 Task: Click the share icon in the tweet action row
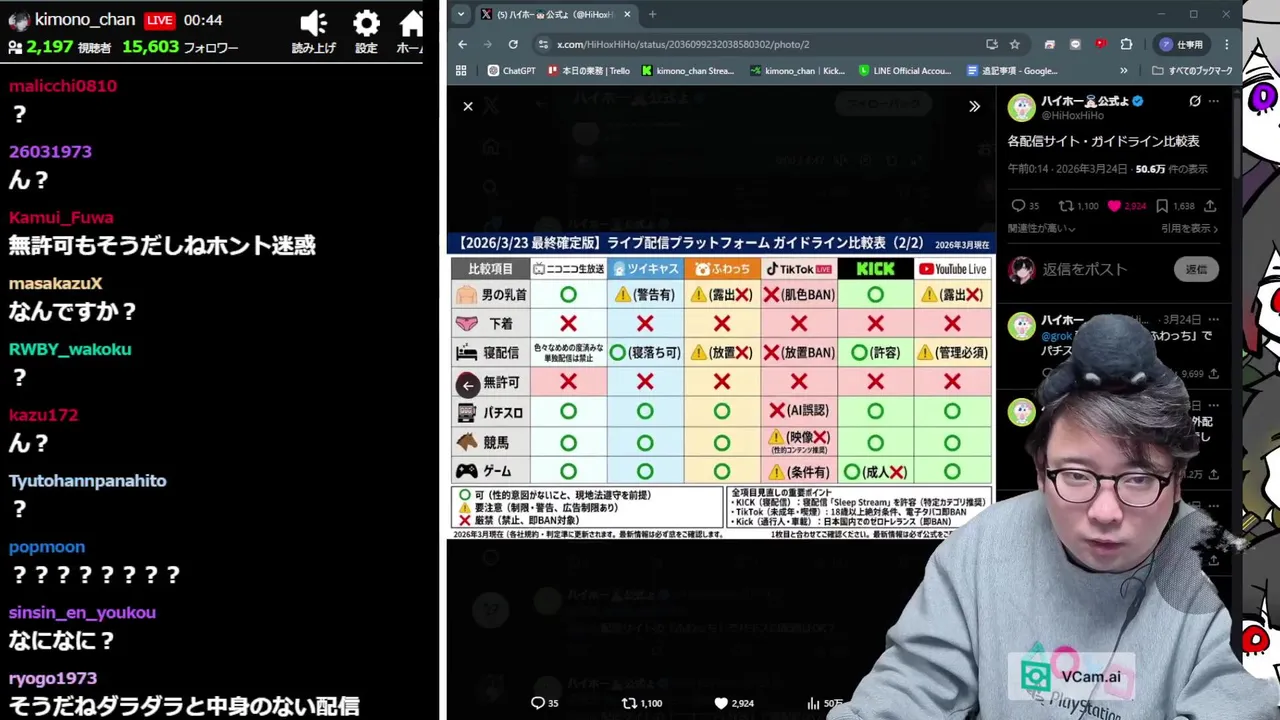pyautogui.click(x=1210, y=206)
